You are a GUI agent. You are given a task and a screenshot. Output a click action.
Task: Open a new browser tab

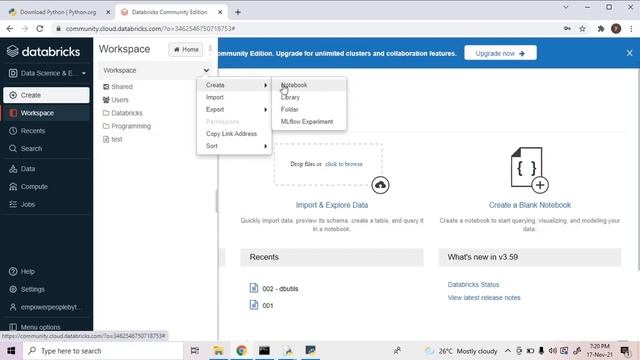[238, 12]
